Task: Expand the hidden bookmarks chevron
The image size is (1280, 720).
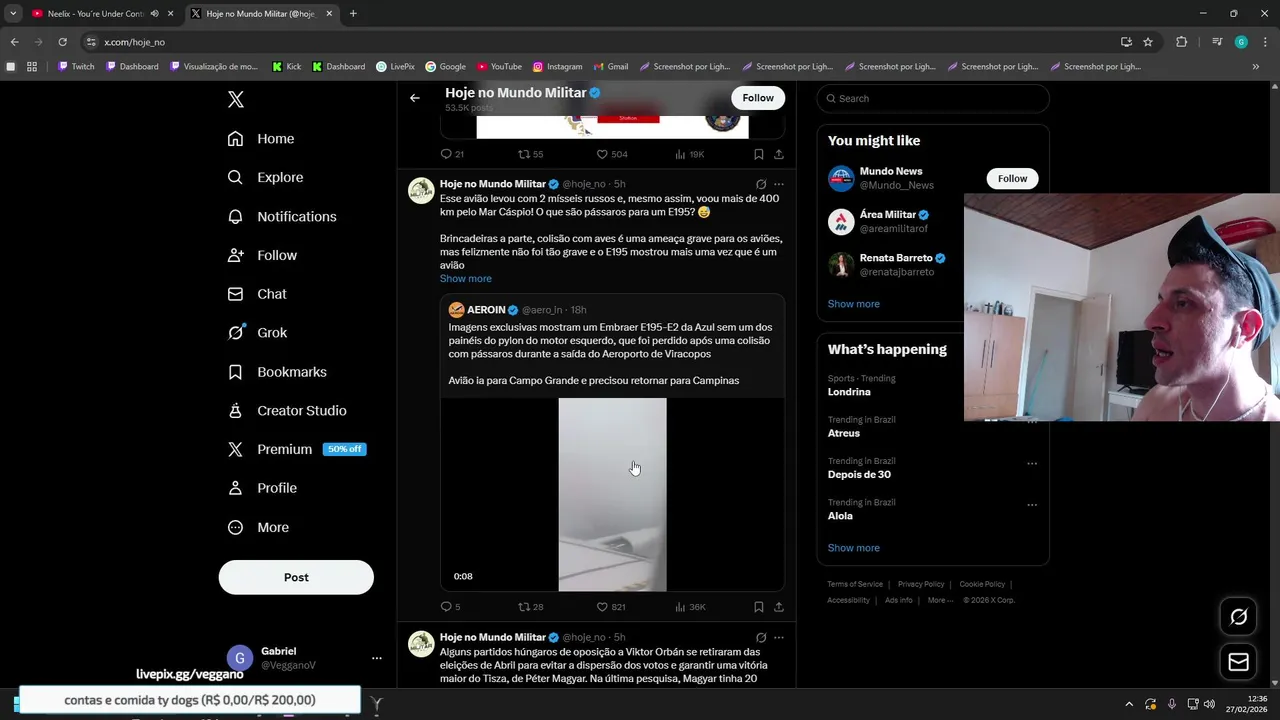Action: pyautogui.click(x=1256, y=67)
